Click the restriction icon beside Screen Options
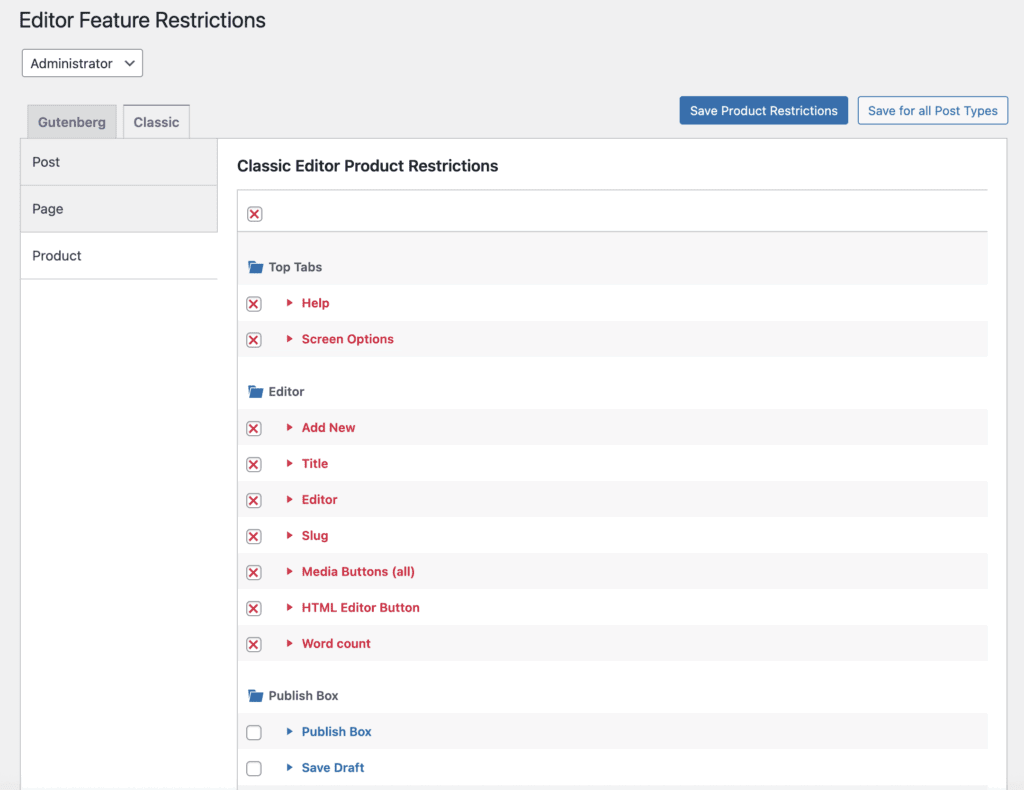The width and height of the screenshot is (1024, 790). (x=254, y=339)
